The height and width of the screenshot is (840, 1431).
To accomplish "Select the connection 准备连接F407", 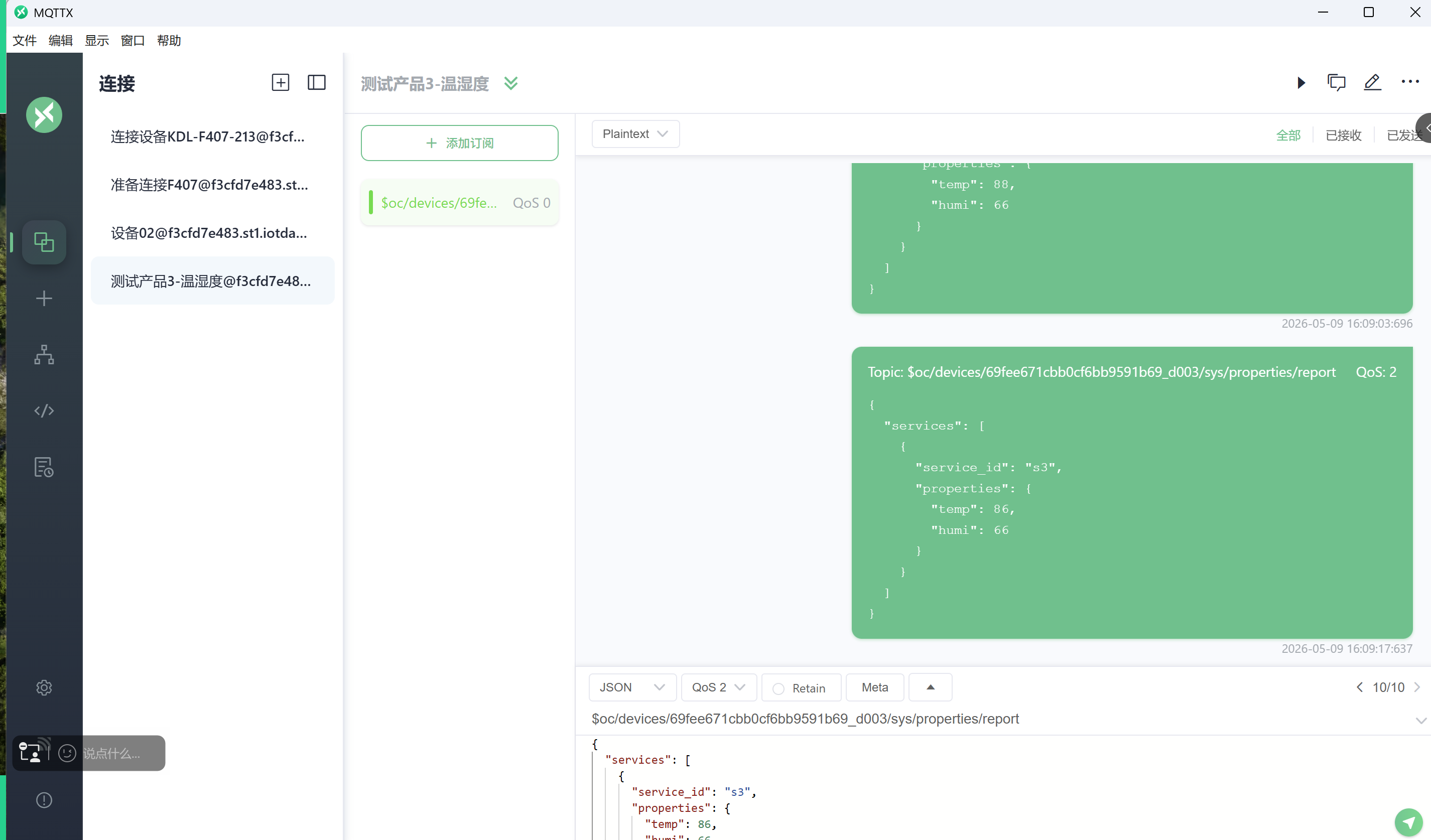I will (x=212, y=185).
